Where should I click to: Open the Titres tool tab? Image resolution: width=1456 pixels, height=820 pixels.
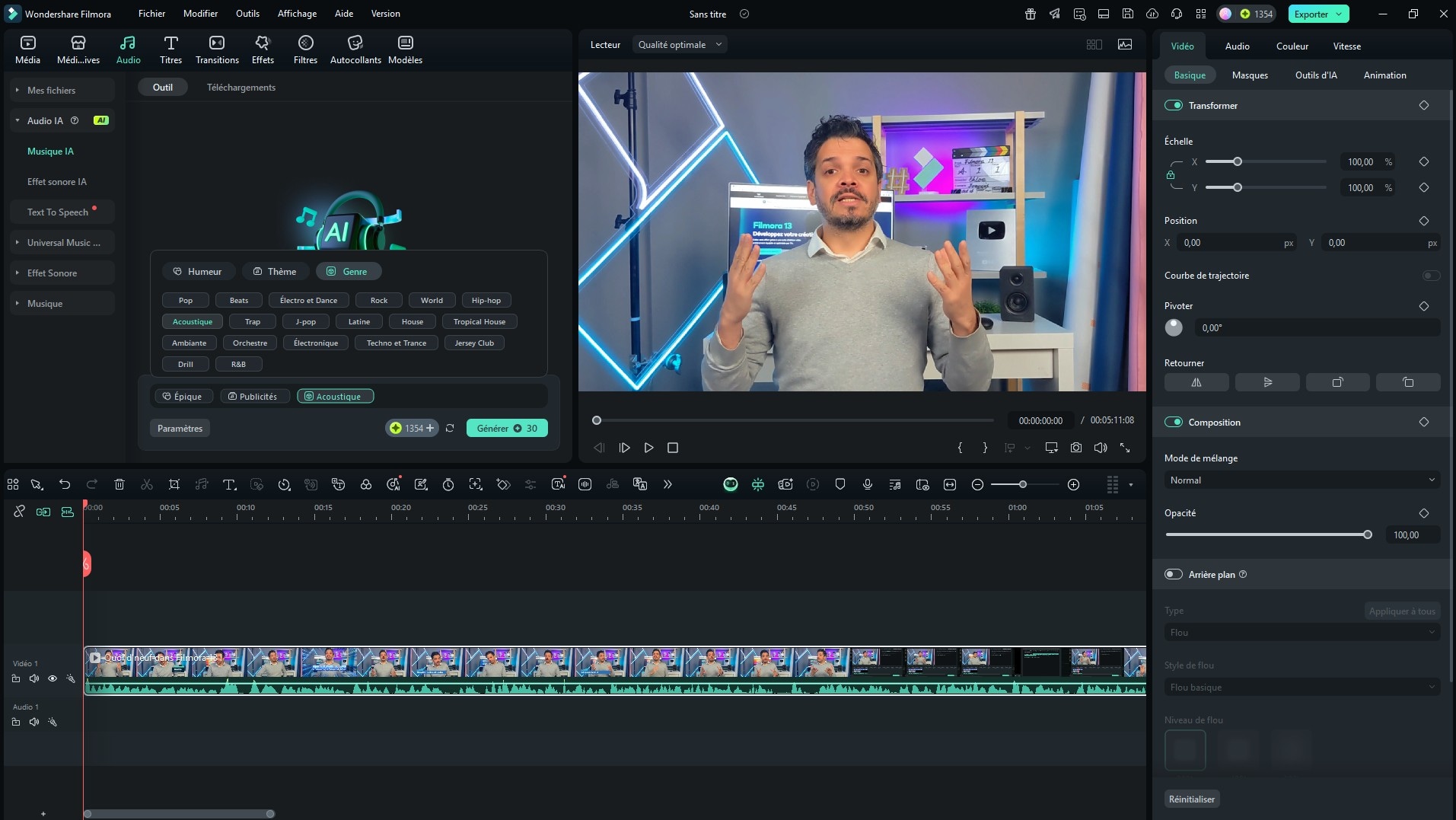pos(170,49)
